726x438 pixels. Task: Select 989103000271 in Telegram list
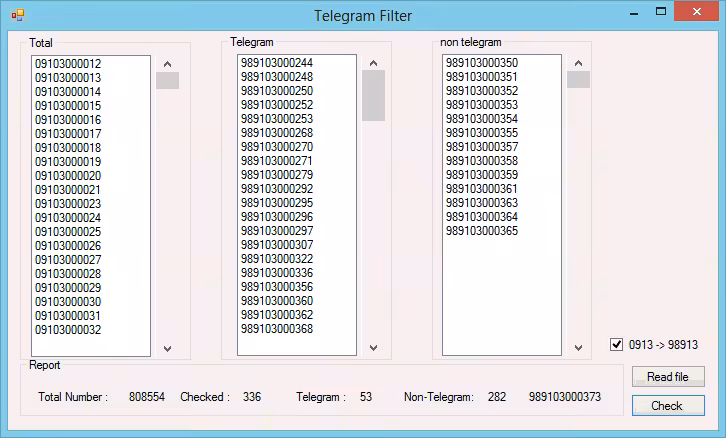[x=277, y=161]
